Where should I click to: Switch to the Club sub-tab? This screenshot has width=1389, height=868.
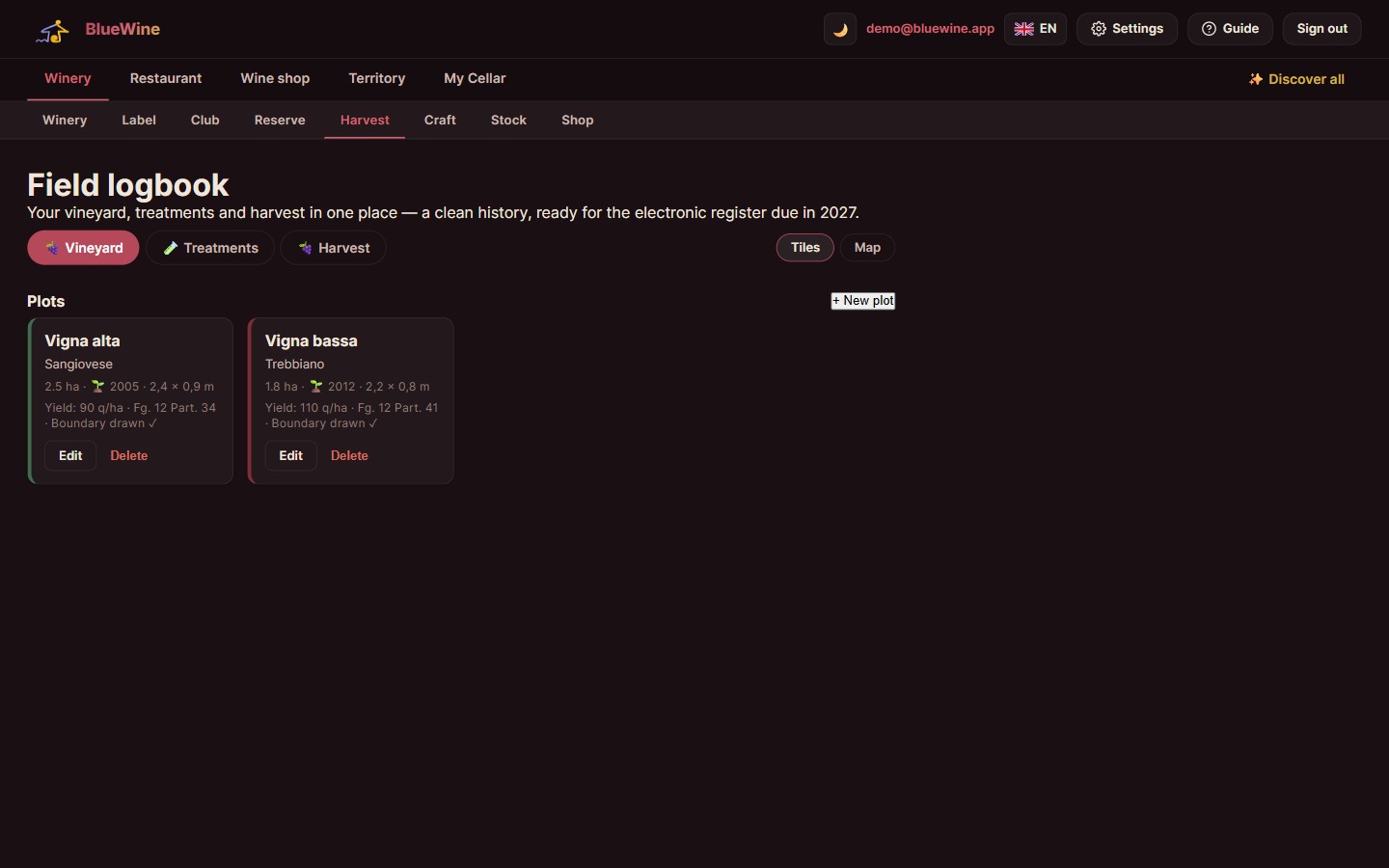[x=205, y=120]
